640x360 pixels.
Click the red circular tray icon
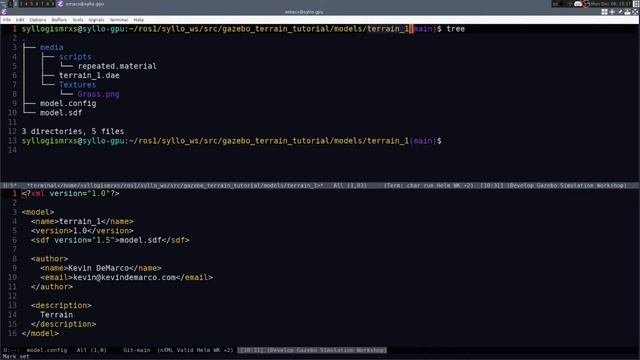(x=586, y=4)
